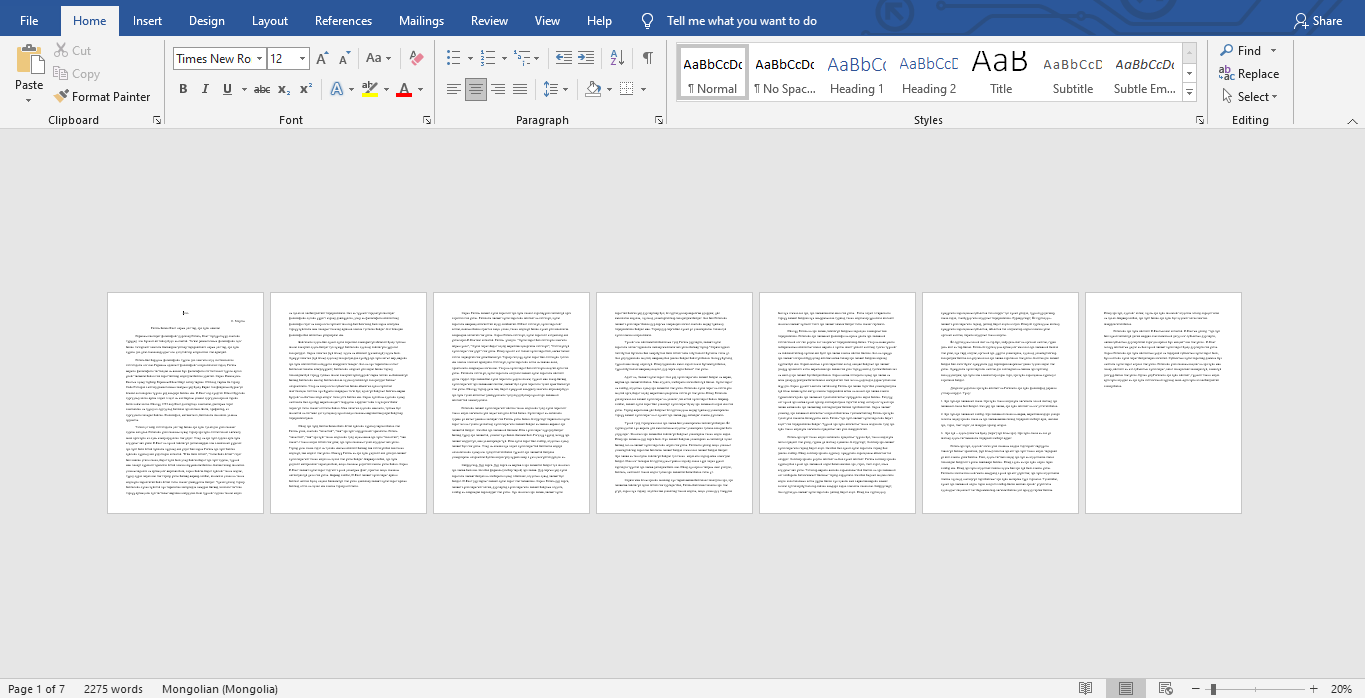The width and height of the screenshot is (1365, 698).
Task: Click the Increase Indent icon
Action: coord(586,59)
